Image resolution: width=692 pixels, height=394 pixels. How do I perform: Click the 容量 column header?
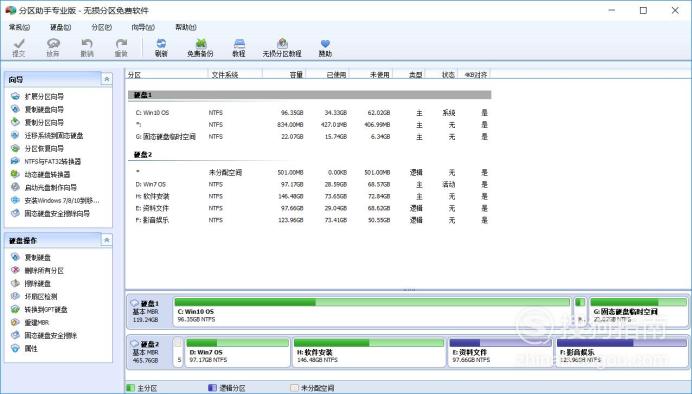point(284,75)
